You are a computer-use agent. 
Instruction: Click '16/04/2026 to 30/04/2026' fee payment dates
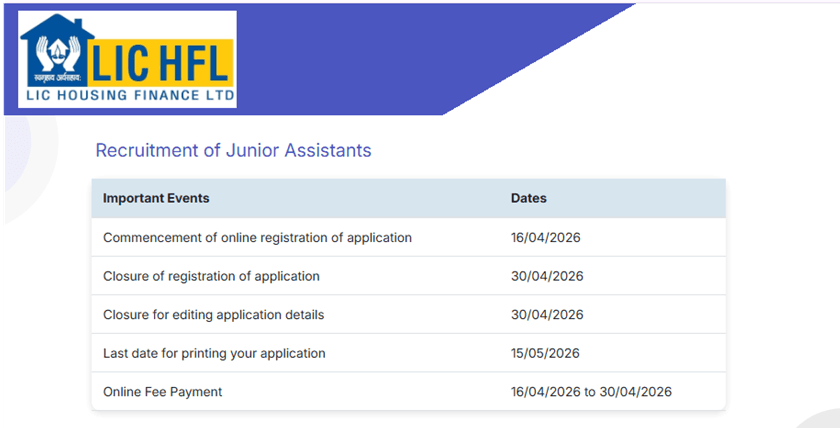(x=591, y=392)
